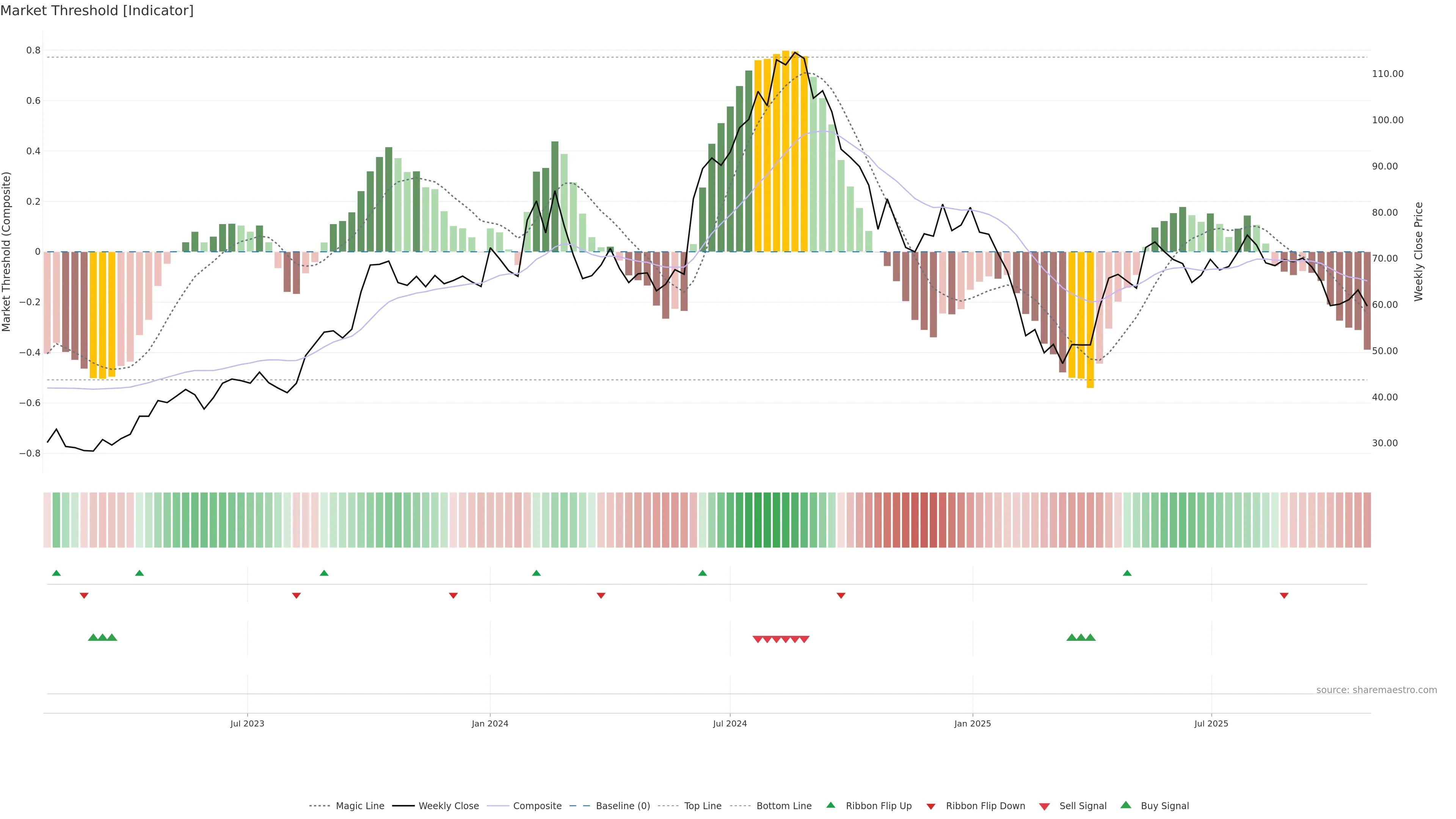Toggle Top Line legend entry
This screenshot has width=1456, height=819.
[703, 806]
